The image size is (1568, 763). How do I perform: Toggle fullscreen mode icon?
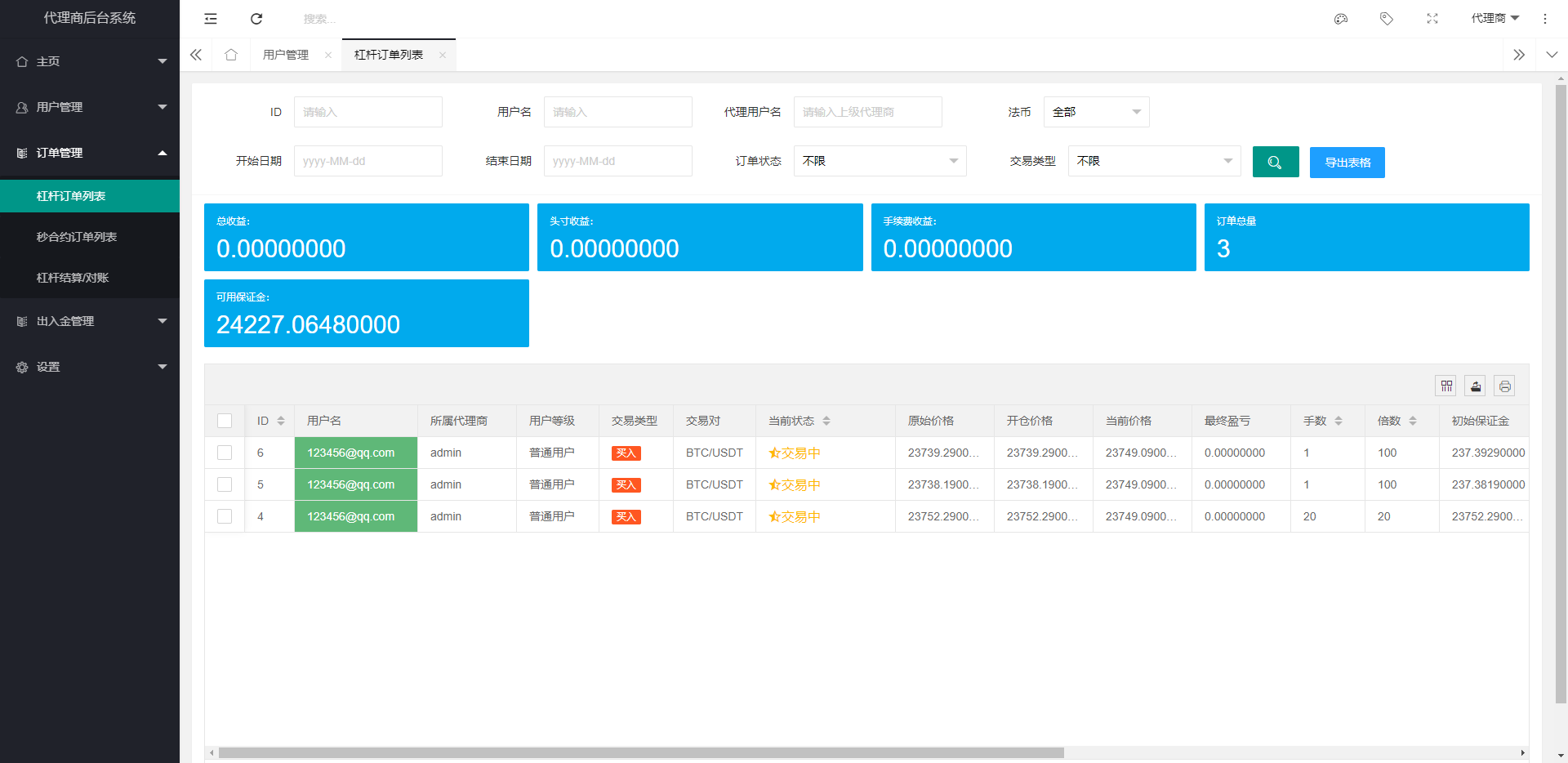pyautogui.click(x=1432, y=19)
